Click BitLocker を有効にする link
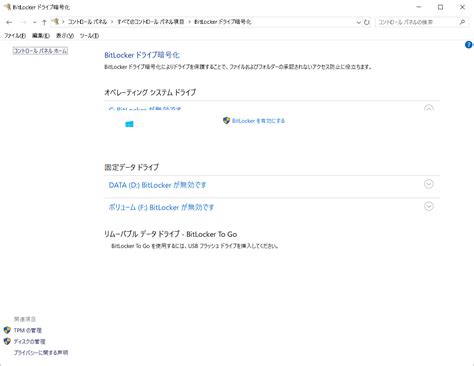Screen dimensions: 474x366 (258, 121)
